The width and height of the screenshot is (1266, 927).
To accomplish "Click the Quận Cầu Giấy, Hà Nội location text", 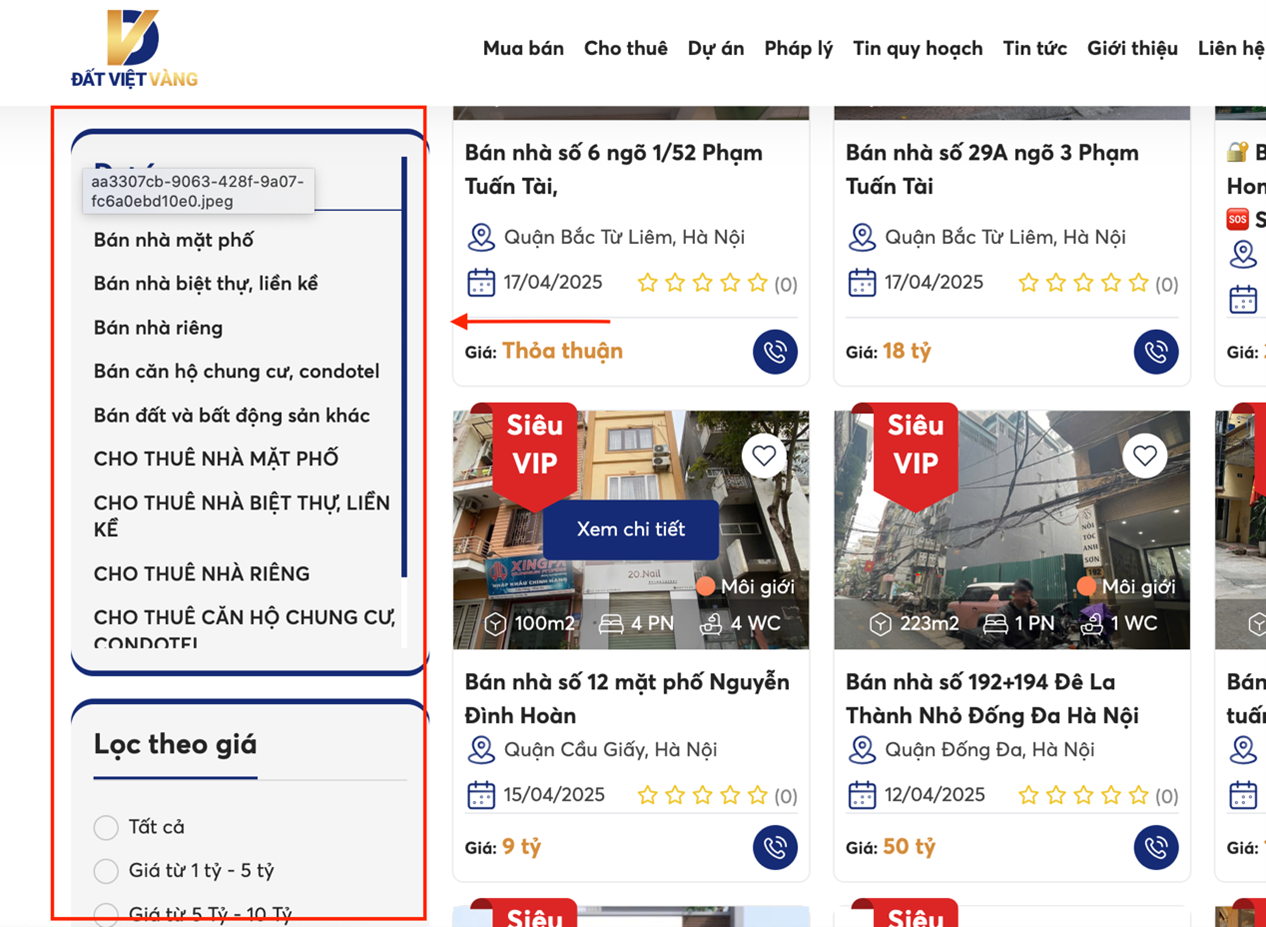I will point(610,750).
